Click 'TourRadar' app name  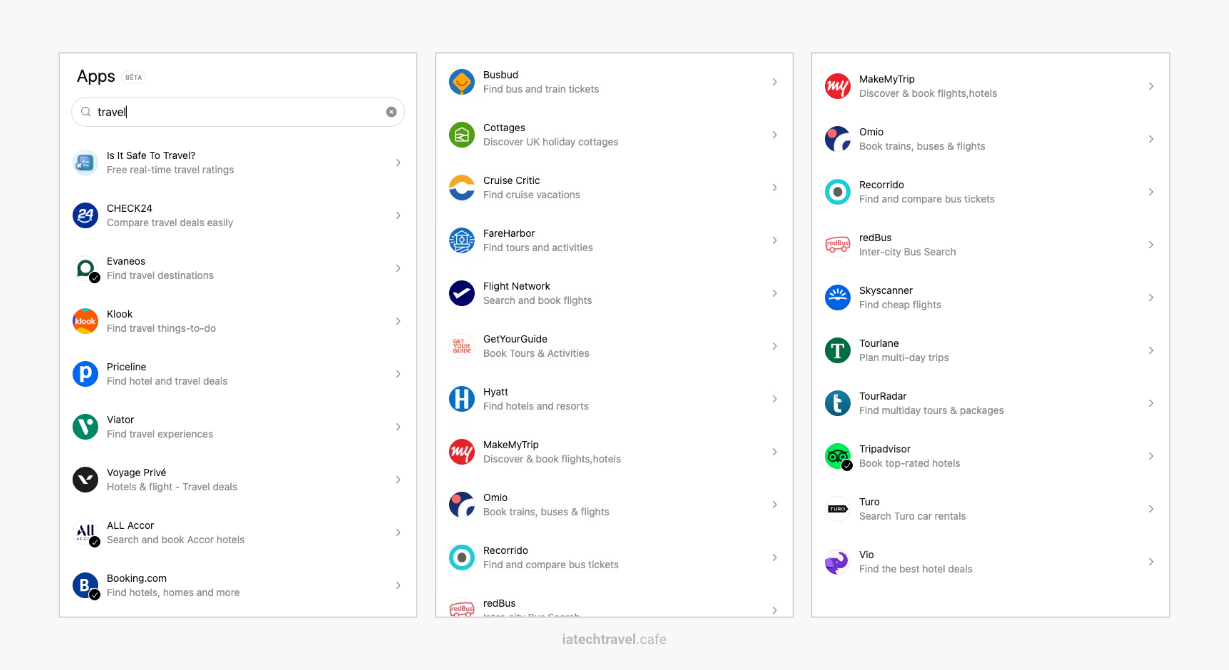pos(882,396)
